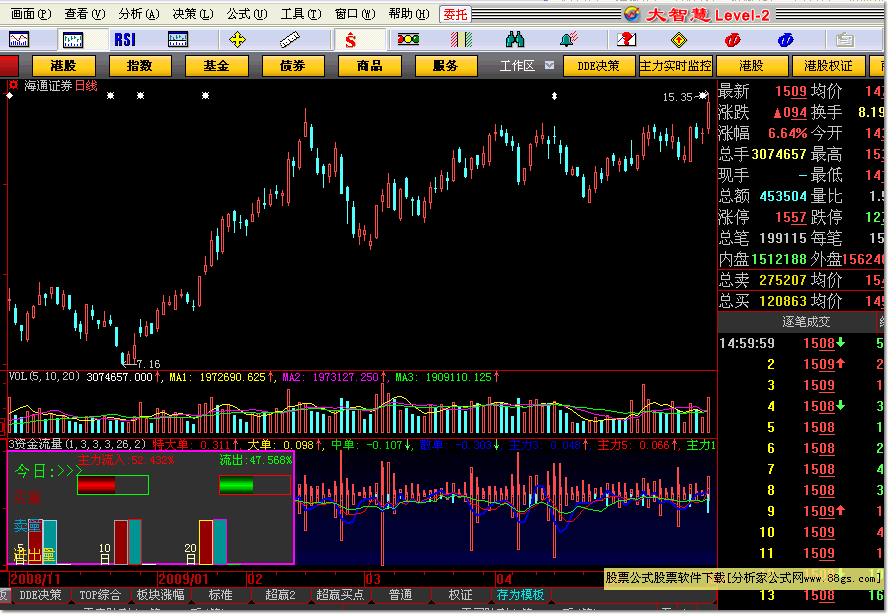
Task: Click the first star marker above chart
Action: click(111, 95)
